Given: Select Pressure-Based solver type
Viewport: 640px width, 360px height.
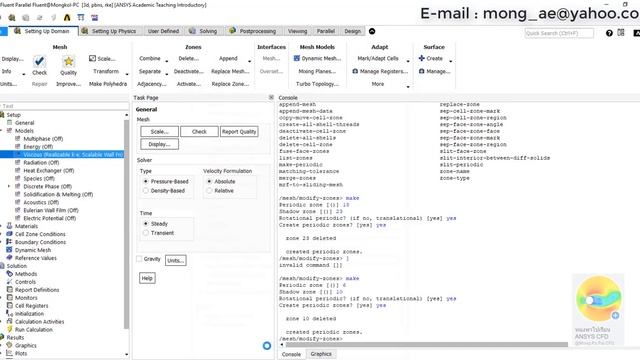Looking at the screenshot, I should coord(146,181).
